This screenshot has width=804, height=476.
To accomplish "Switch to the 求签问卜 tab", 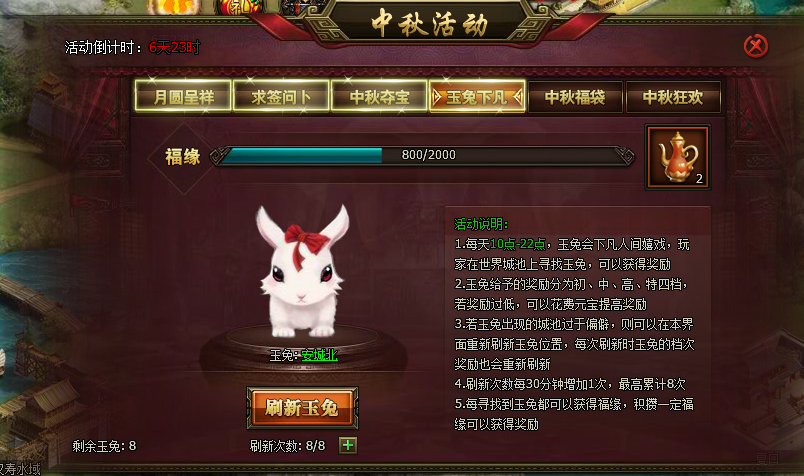I will click(x=281, y=97).
